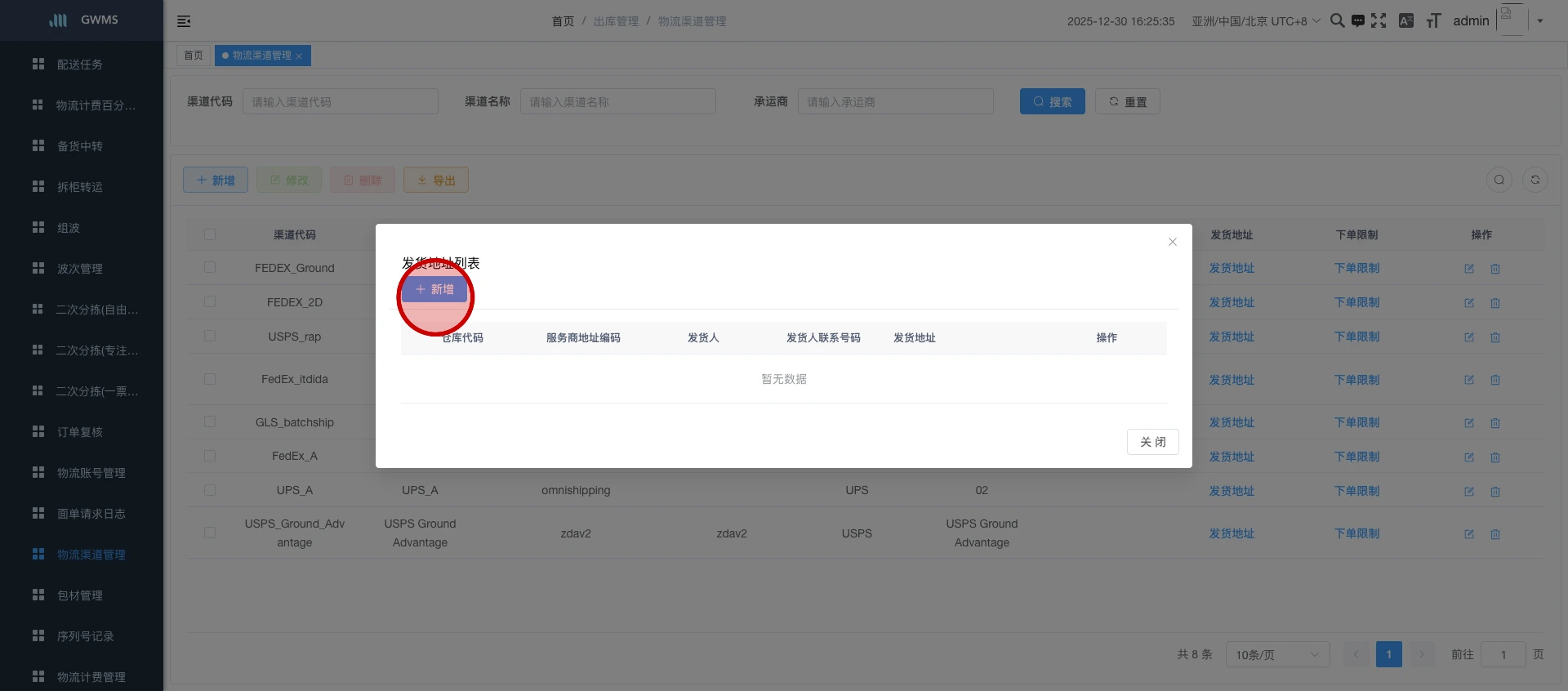1568x691 pixels.
Task: Close the 物流渠道管理 tab
Action: click(x=299, y=56)
